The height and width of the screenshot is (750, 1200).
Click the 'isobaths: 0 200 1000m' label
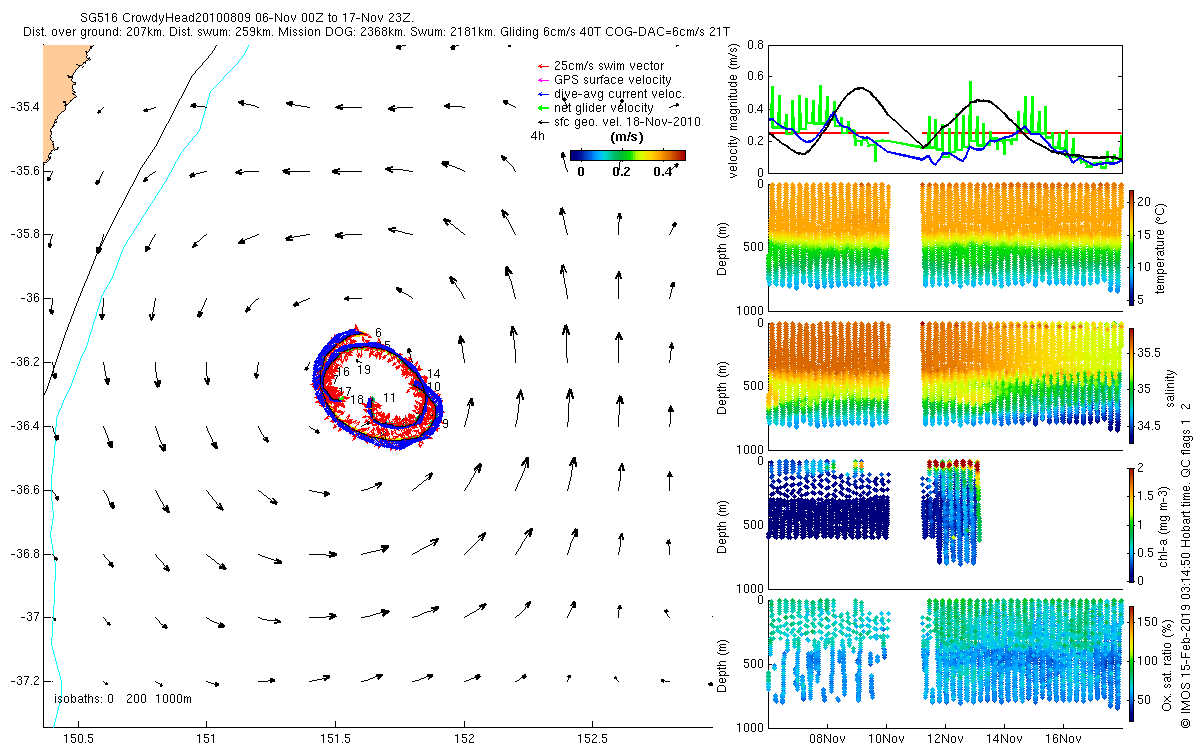coord(123,699)
